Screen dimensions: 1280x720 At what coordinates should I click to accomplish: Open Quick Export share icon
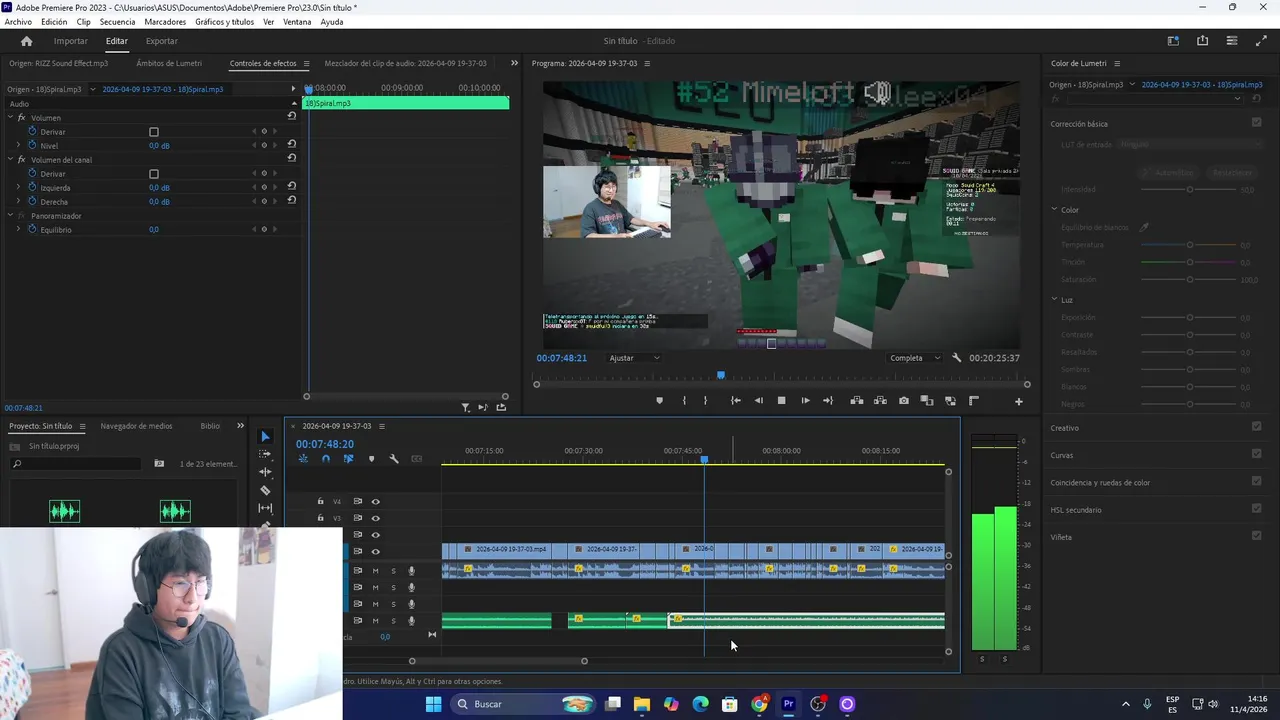pos(1202,41)
